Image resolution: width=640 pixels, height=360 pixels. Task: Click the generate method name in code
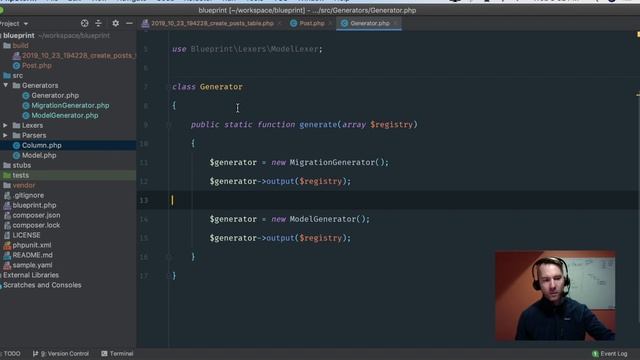pos(318,124)
